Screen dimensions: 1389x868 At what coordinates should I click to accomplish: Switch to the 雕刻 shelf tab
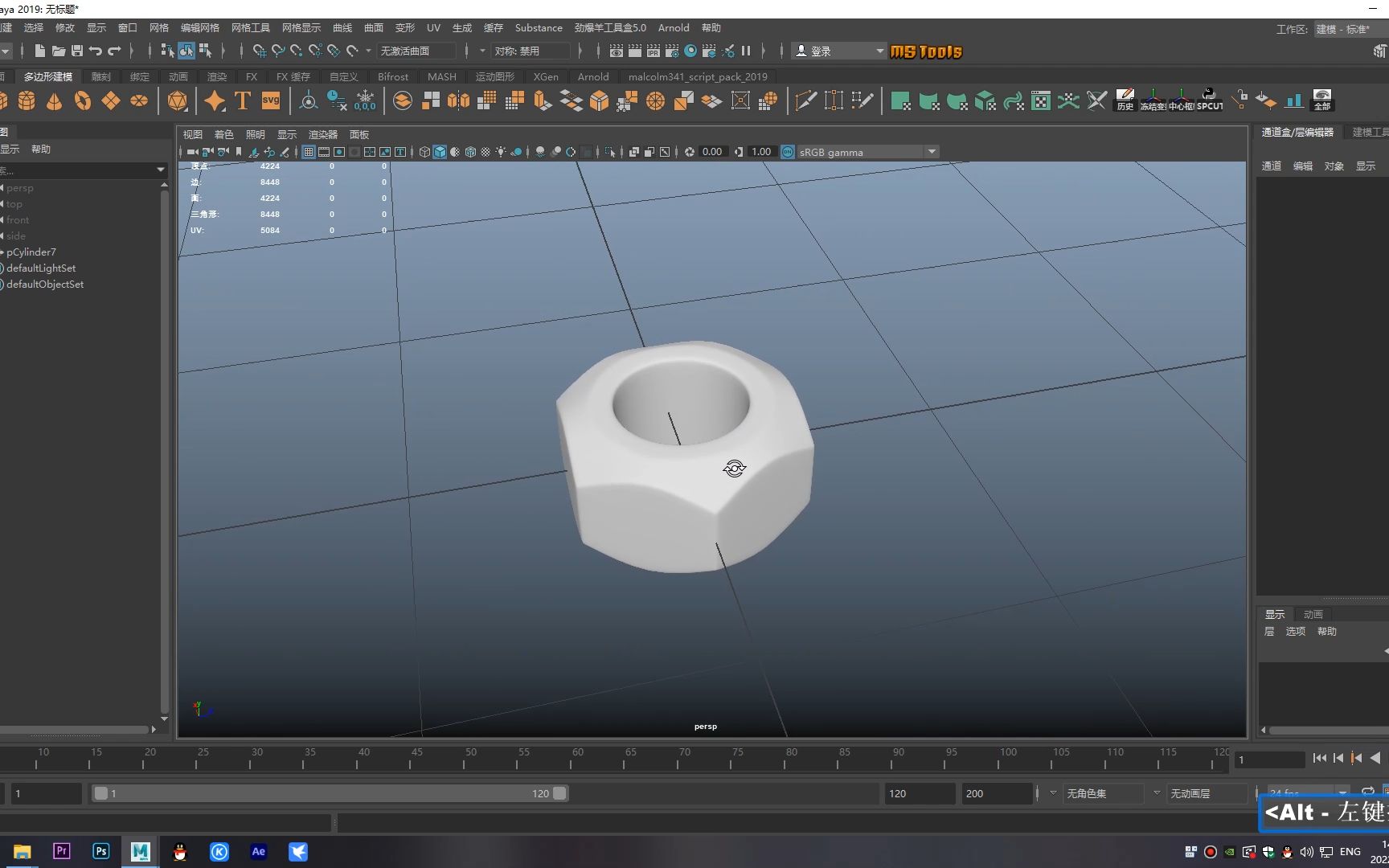point(101,76)
